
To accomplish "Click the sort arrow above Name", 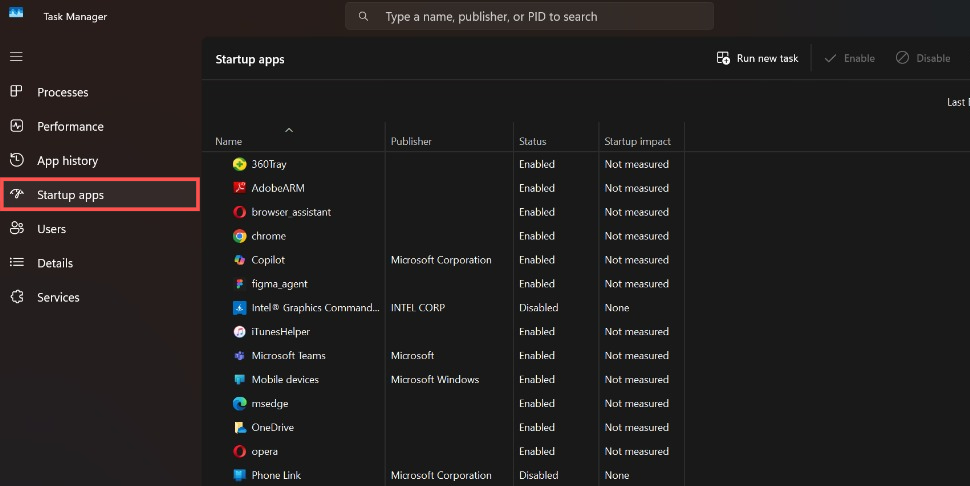I will click(x=289, y=130).
